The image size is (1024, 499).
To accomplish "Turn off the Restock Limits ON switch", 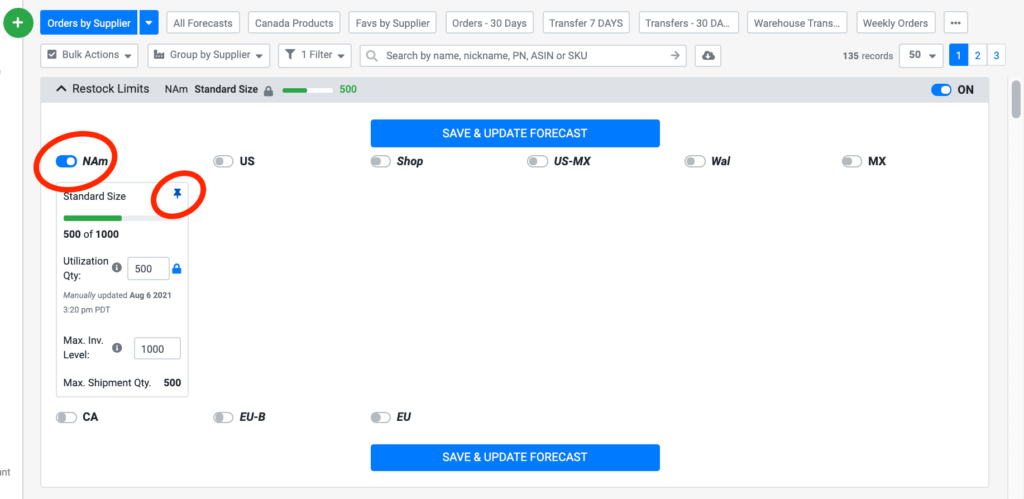I will (941, 89).
